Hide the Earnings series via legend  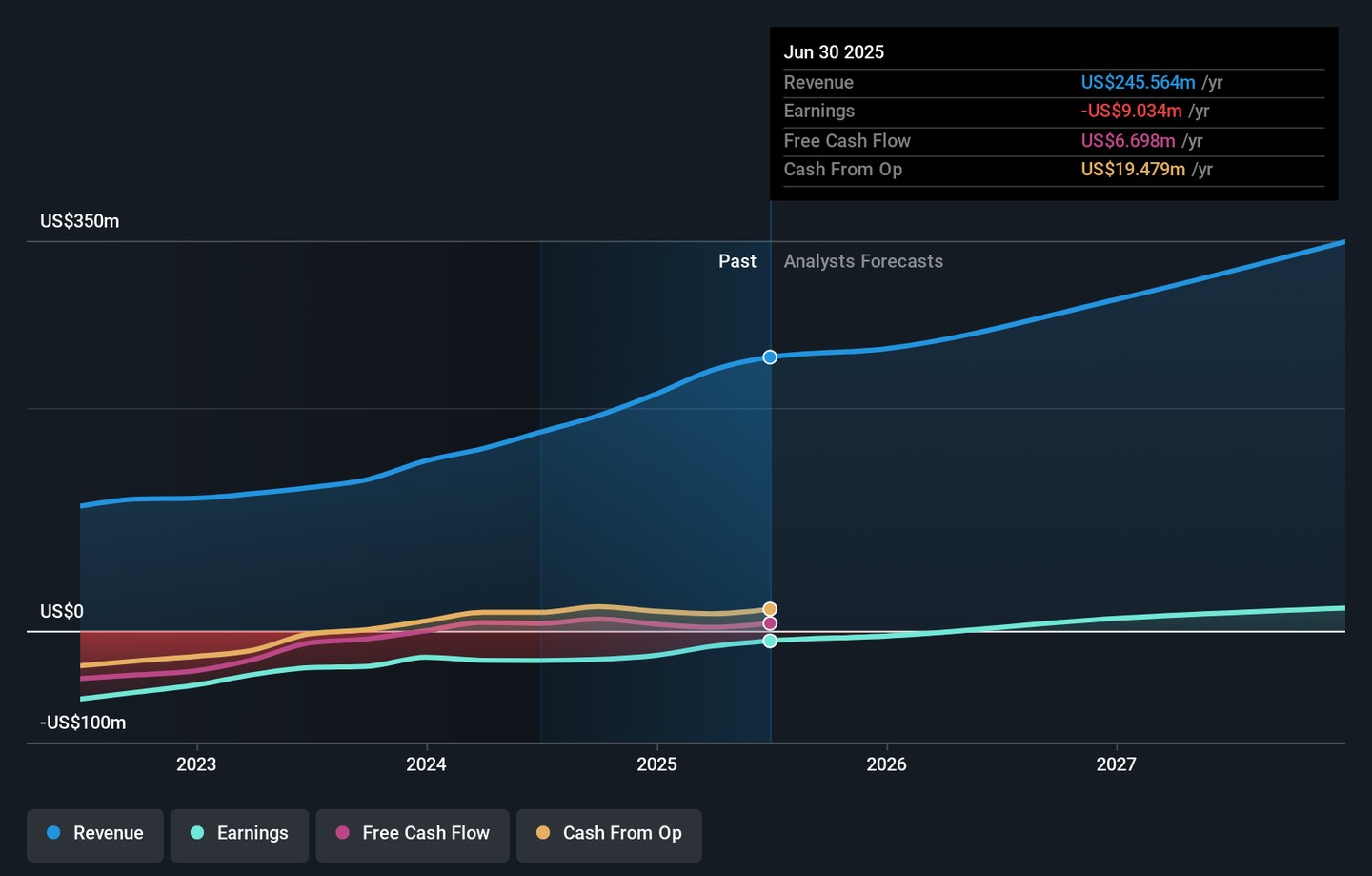[239, 833]
